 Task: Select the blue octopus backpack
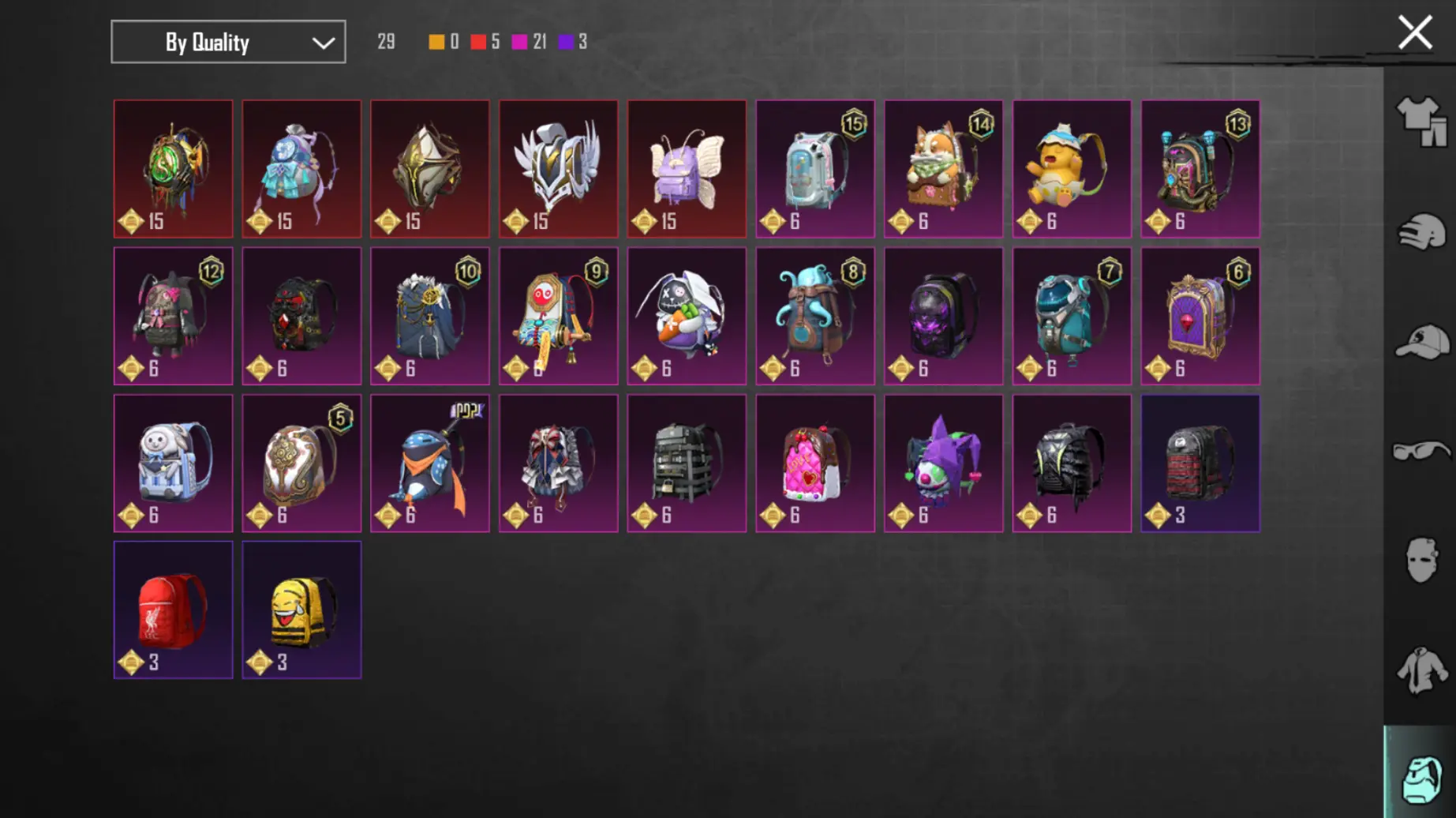[815, 316]
